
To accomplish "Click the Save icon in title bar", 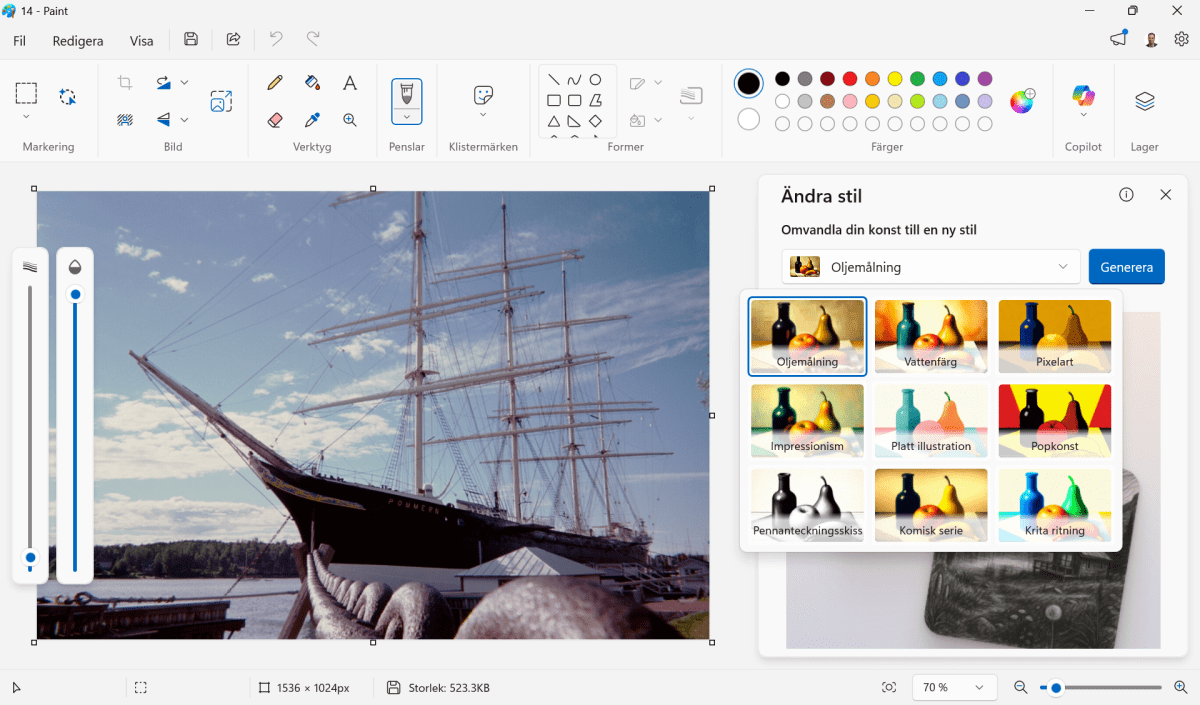I will coord(191,39).
